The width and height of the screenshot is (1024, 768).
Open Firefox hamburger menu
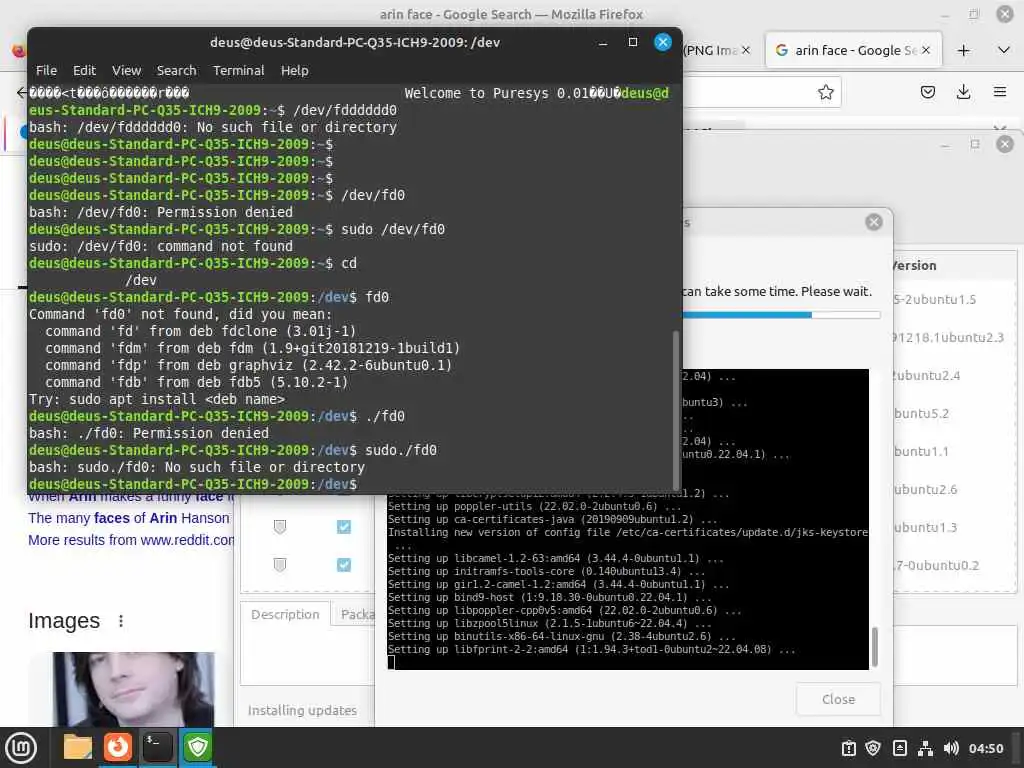pos(1000,92)
